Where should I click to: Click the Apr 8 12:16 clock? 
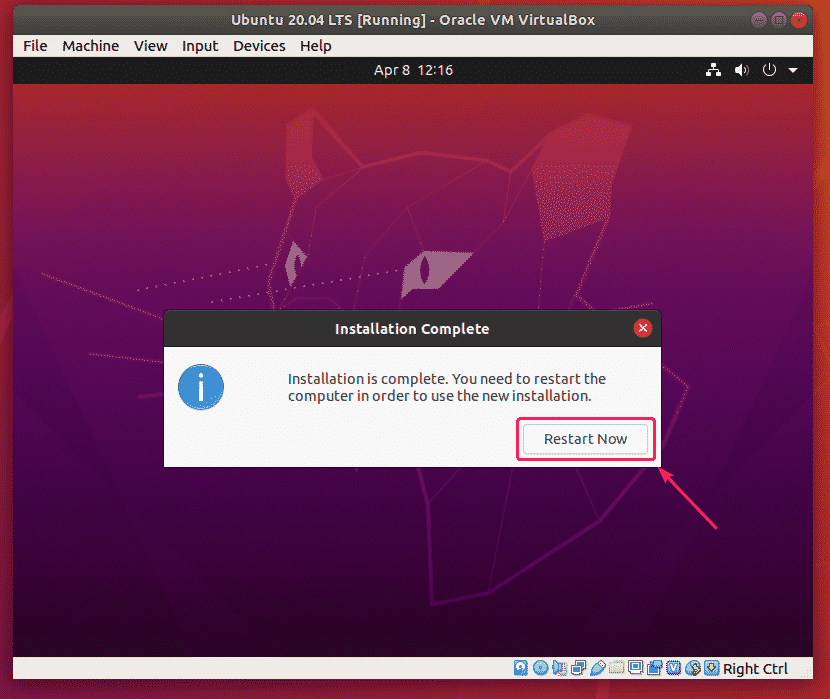413,70
